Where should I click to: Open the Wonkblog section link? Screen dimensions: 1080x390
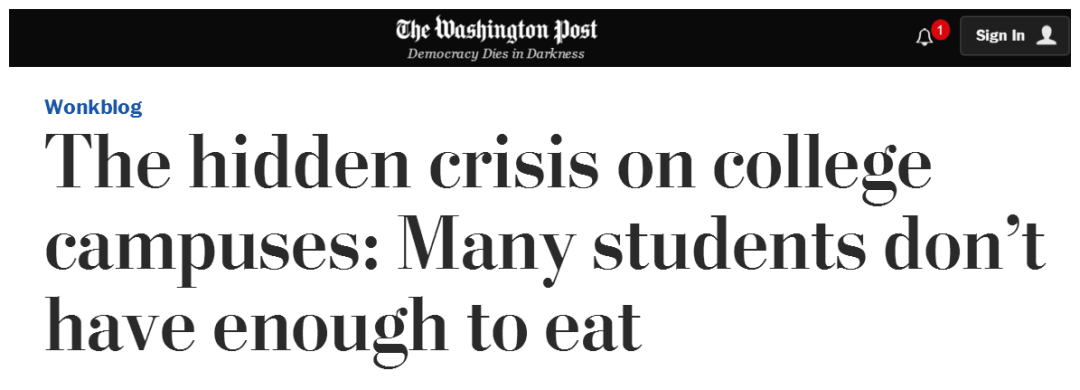(94, 107)
